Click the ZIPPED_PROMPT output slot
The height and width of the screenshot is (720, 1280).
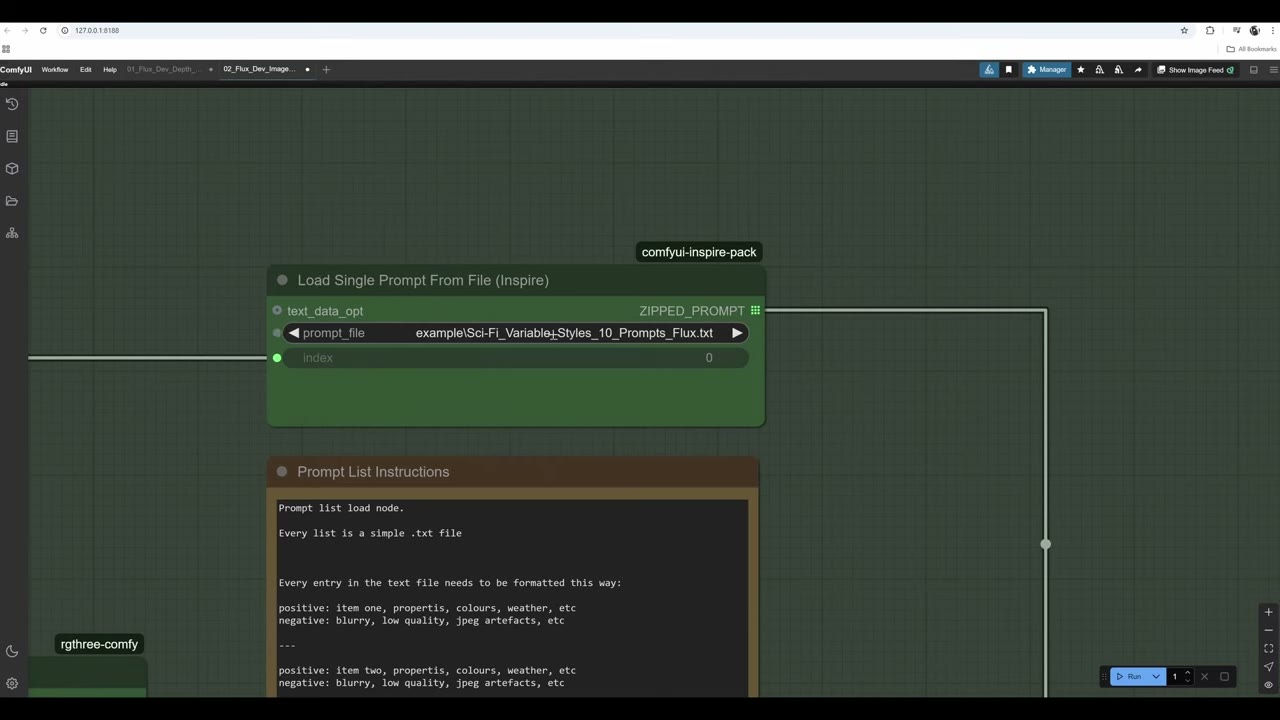click(755, 311)
